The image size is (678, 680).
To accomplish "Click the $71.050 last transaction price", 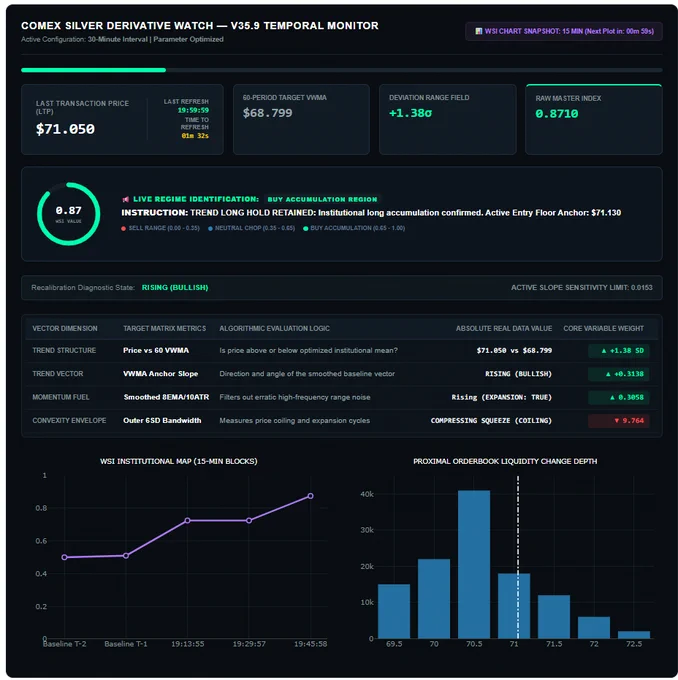I will point(65,129).
